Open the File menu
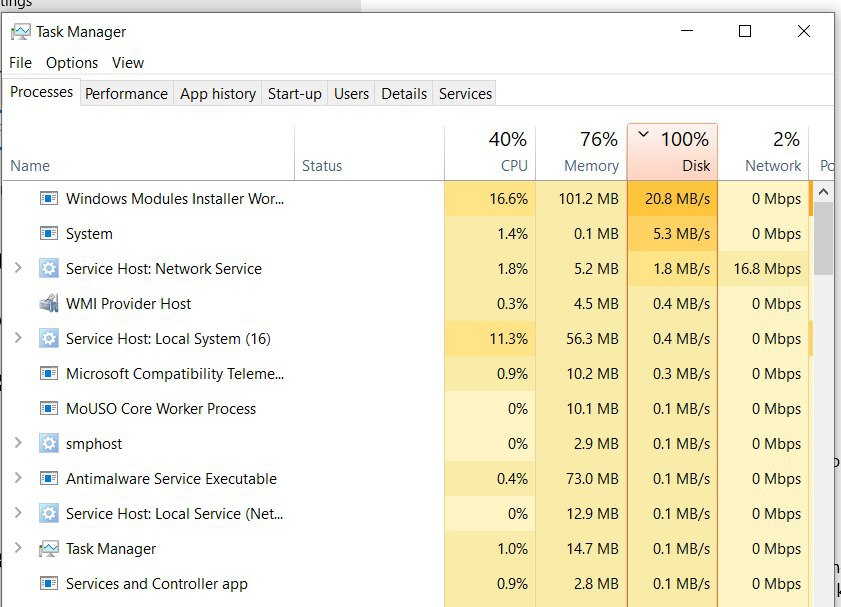Viewport: 841px width, 607px height. click(x=20, y=63)
